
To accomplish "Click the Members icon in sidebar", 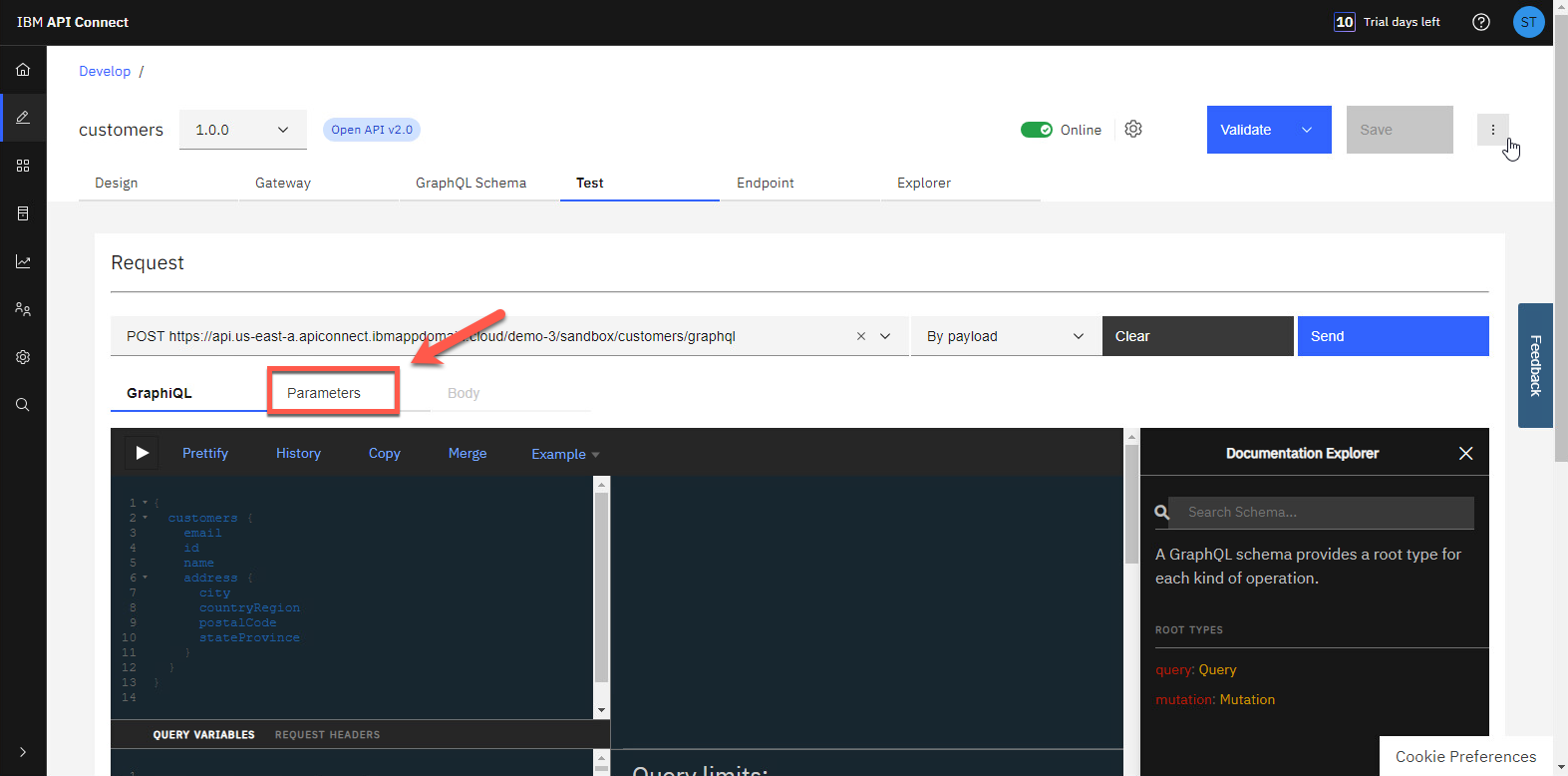I will pos(23,309).
